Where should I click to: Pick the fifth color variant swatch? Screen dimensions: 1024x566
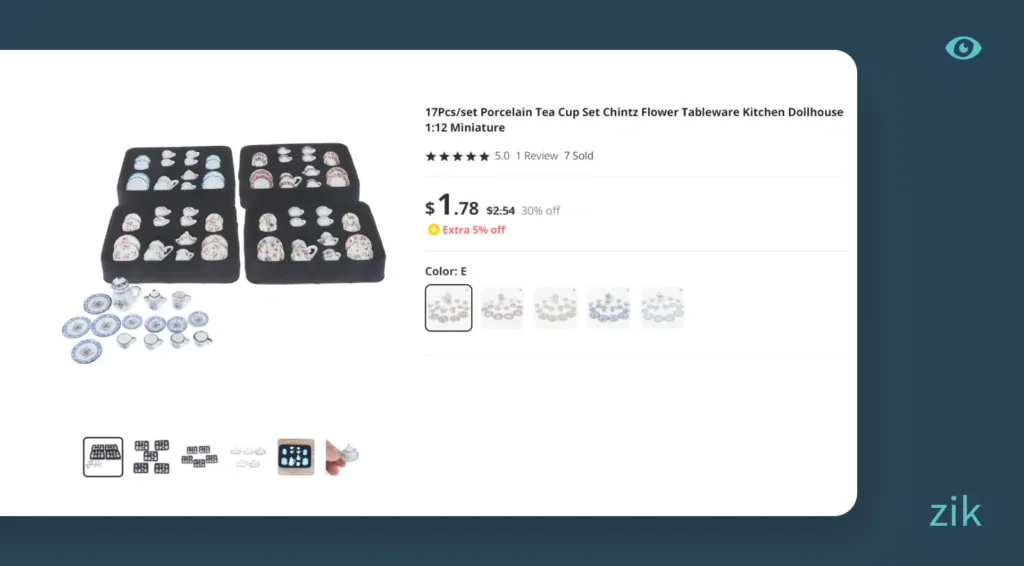point(662,307)
